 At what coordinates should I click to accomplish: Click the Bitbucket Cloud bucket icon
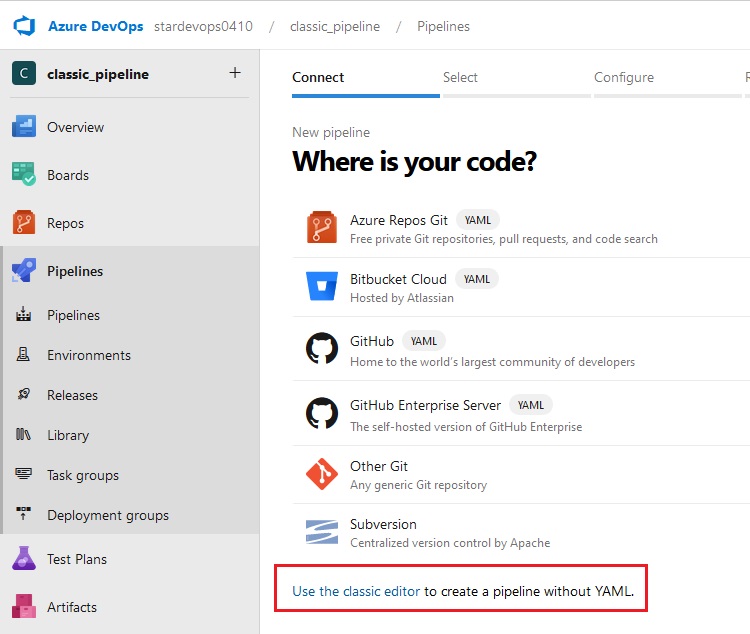[x=321, y=286]
